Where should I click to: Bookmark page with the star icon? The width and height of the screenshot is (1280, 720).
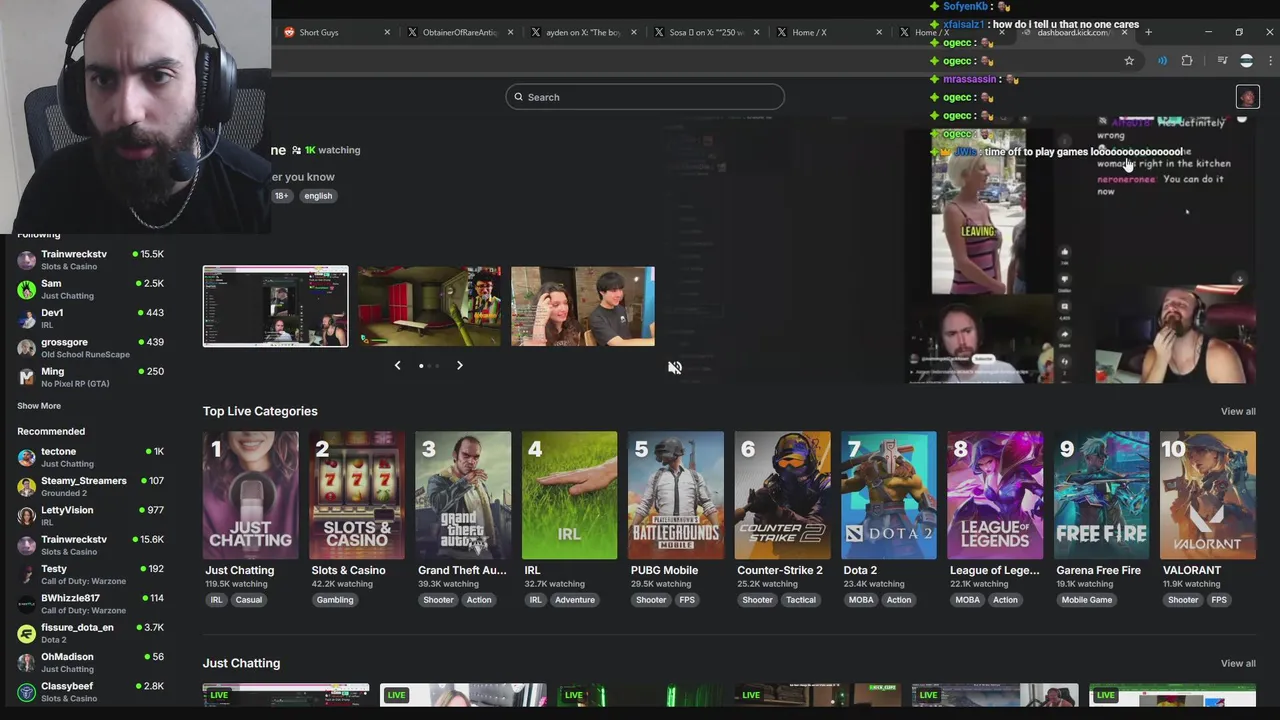coord(1129,61)
